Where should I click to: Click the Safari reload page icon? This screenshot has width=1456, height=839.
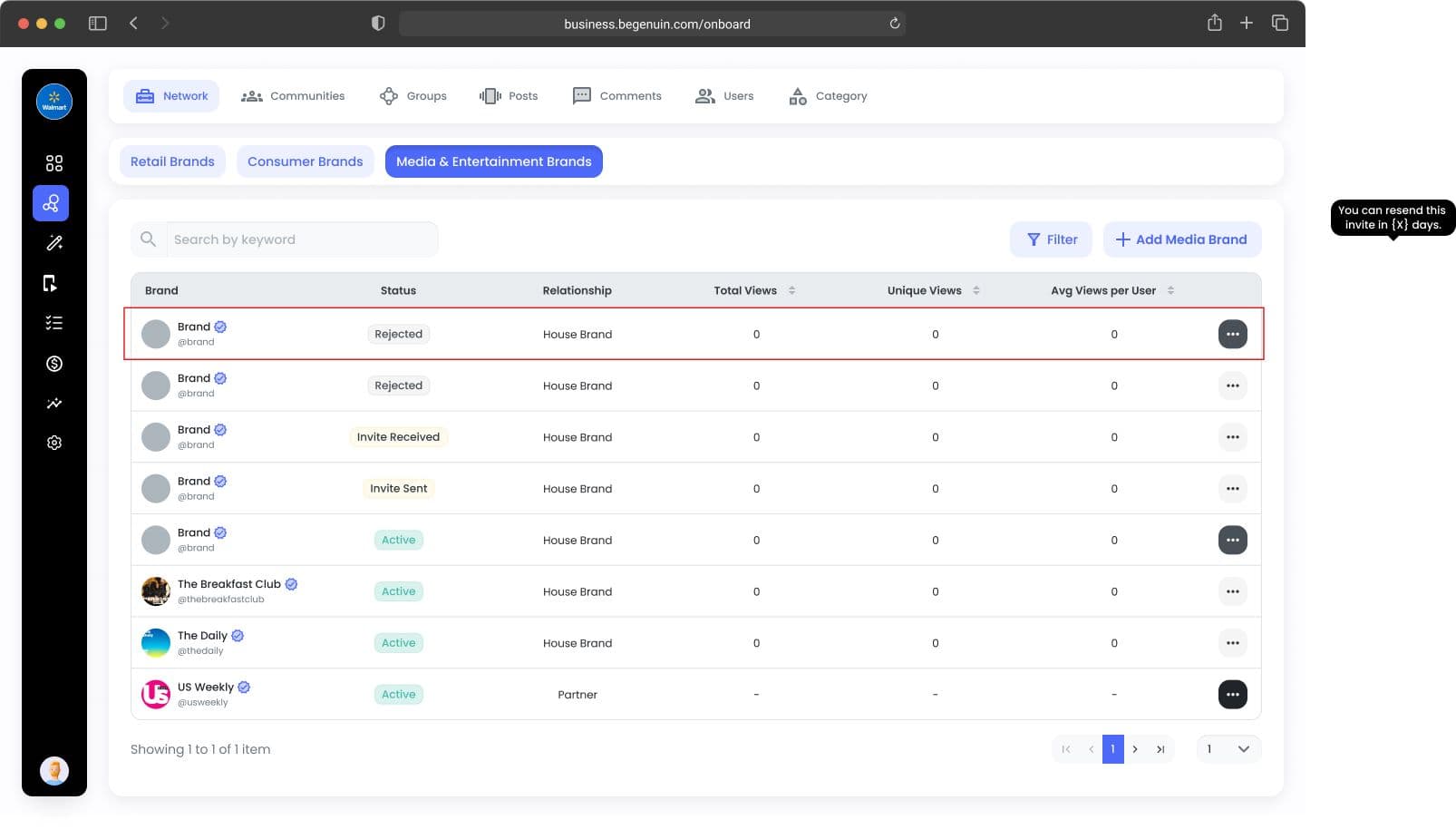(x=894, y=24)
